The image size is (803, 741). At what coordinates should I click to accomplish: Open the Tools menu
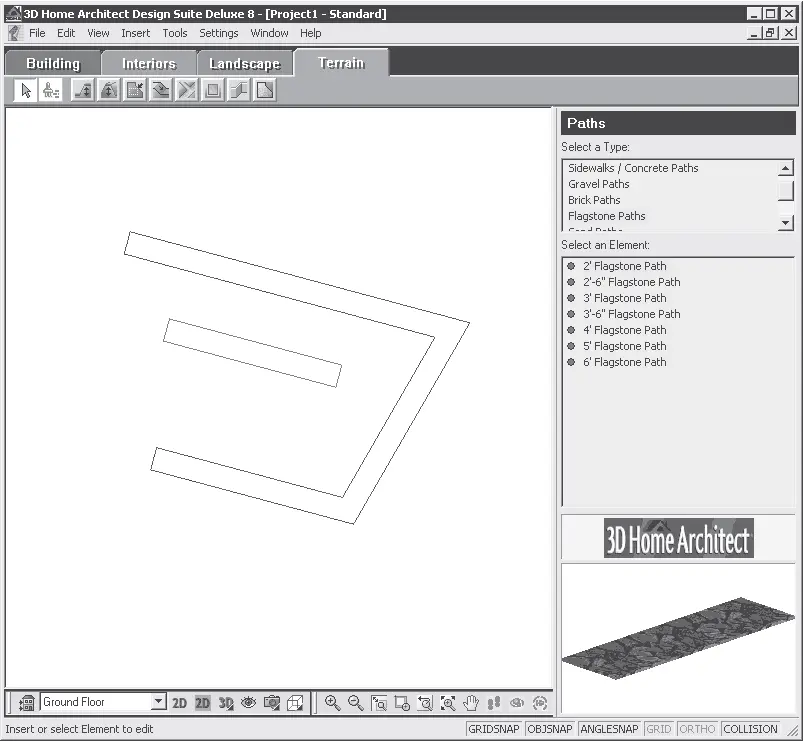pyautogui.click(x=175, y=33)
